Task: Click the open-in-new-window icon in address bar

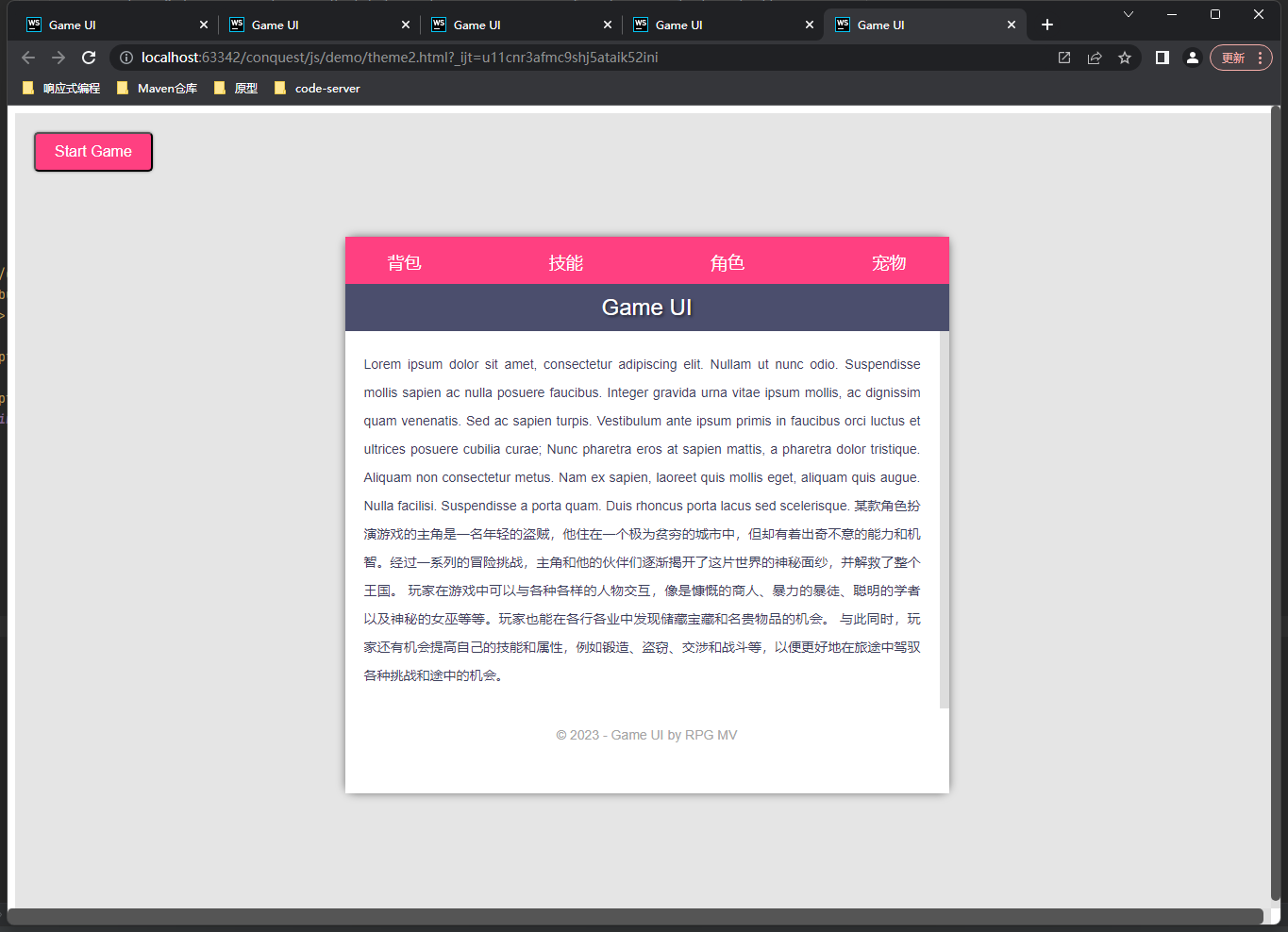Action: click(1064, 58)
